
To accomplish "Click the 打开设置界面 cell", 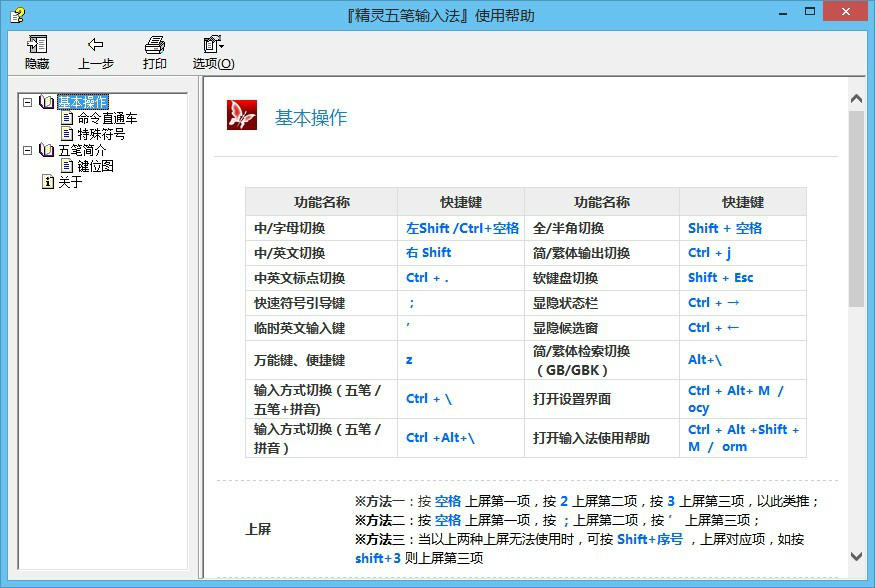I will coord(602,399).
